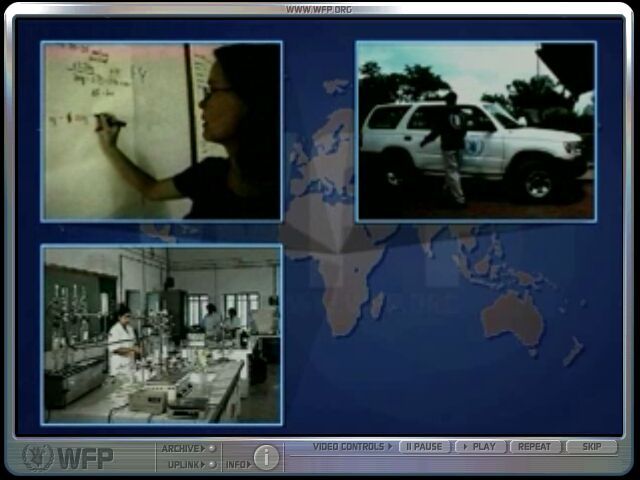The width and height of the screenshot is (640, 480).
Task: Click the WFP text logo
Action: (85, 459)
